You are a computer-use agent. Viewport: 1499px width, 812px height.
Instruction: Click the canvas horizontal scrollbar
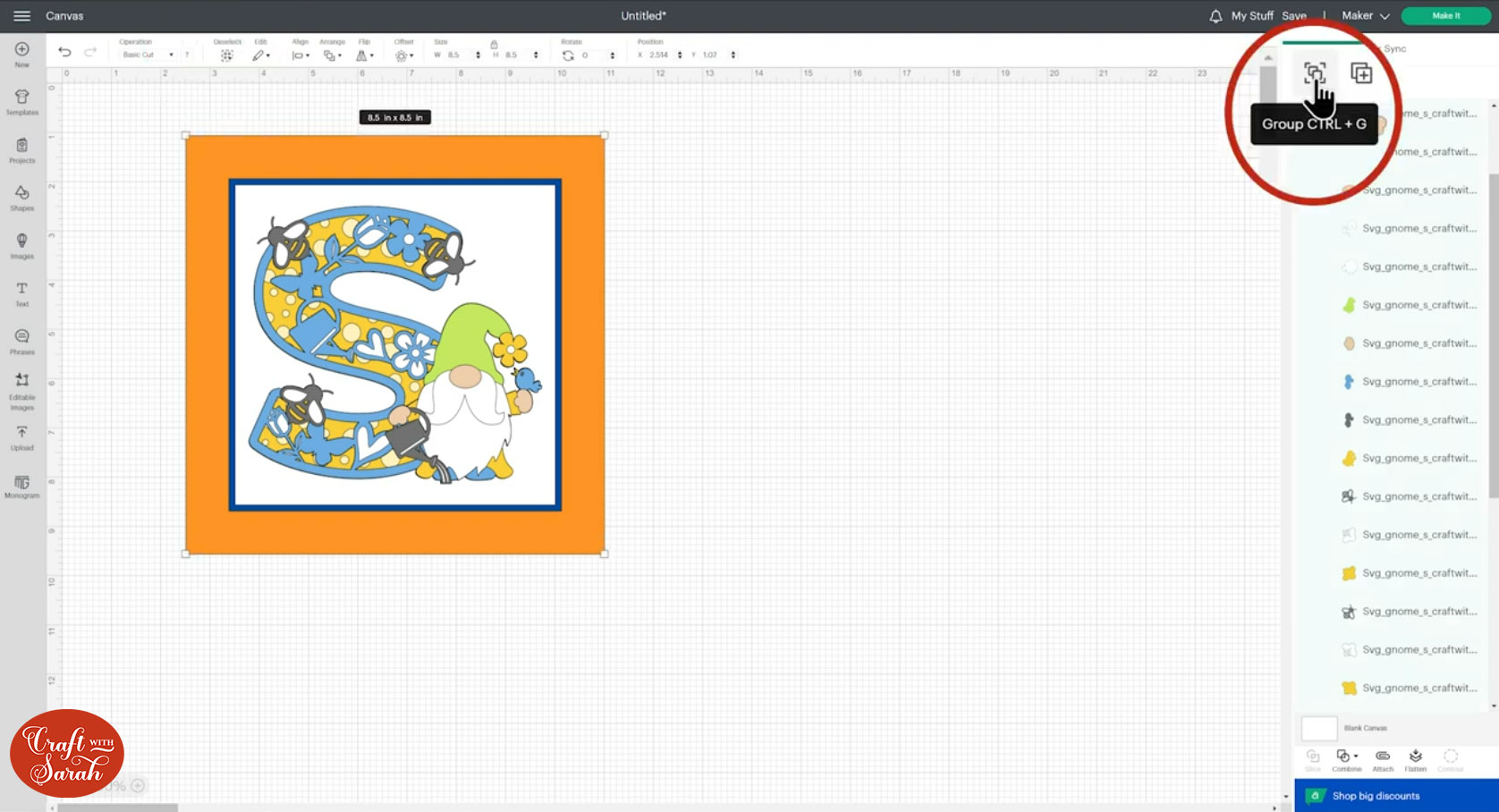pos(117,808)
